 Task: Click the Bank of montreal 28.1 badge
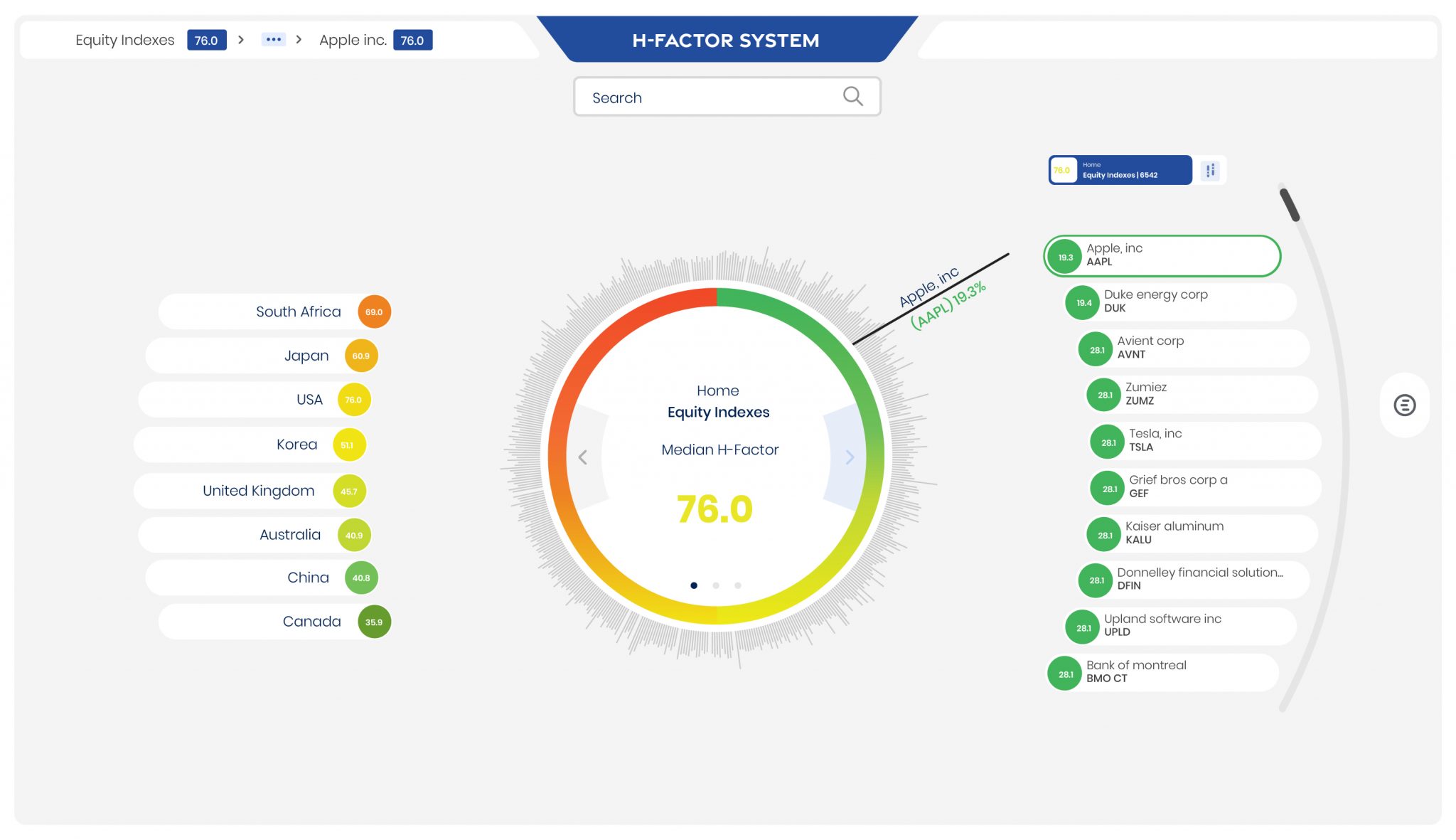(1064, 673)
